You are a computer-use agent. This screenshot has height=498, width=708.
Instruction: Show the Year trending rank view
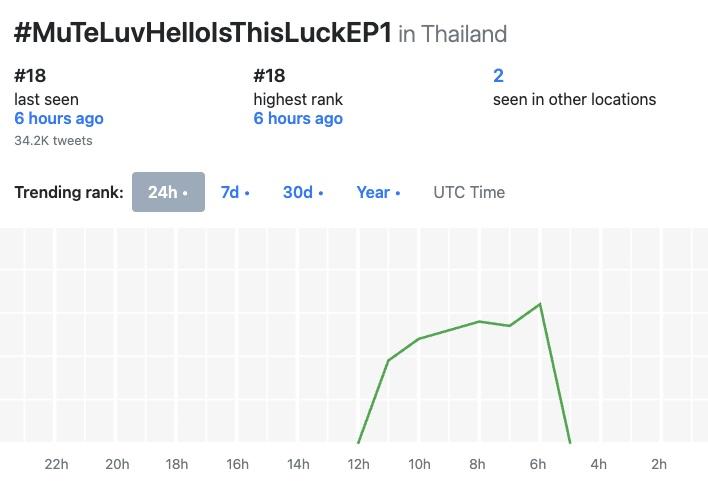tap(378, 192)
